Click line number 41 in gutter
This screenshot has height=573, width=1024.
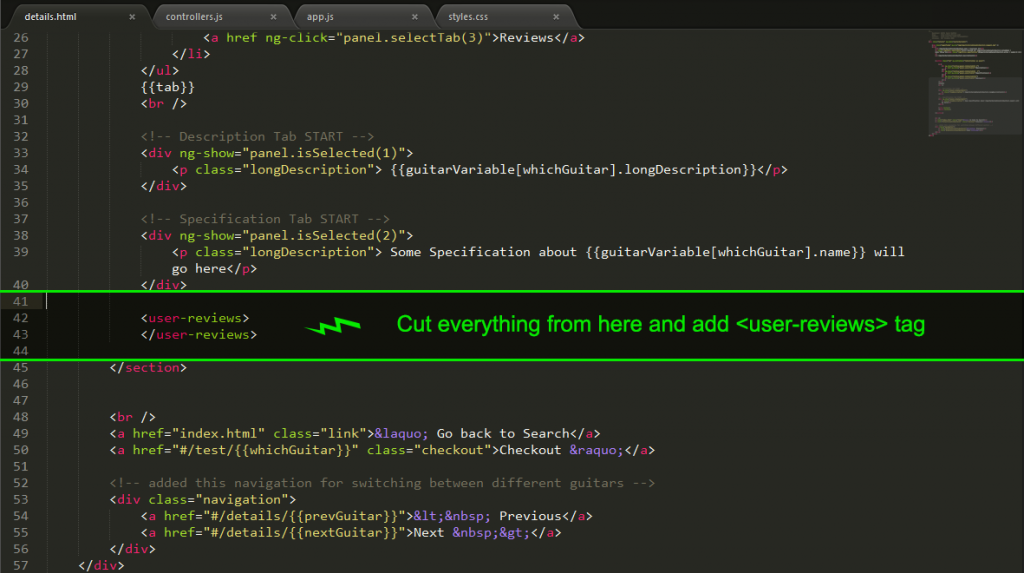21,301
